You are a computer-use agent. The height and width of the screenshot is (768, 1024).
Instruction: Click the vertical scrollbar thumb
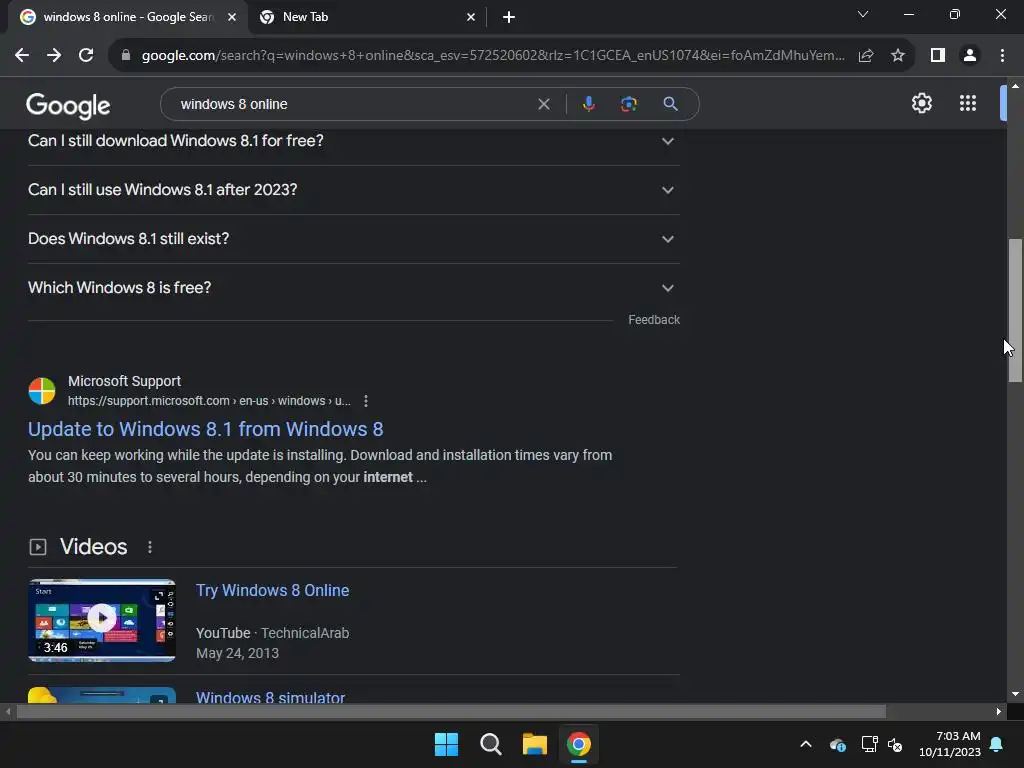click(1015, 310)
